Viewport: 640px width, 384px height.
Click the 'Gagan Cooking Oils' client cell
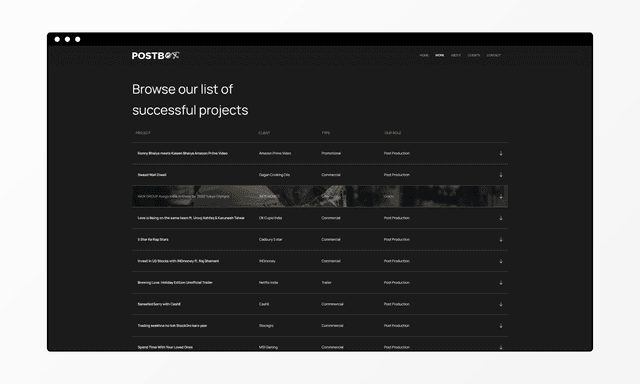pyautogui.click(x=274, y=175)
